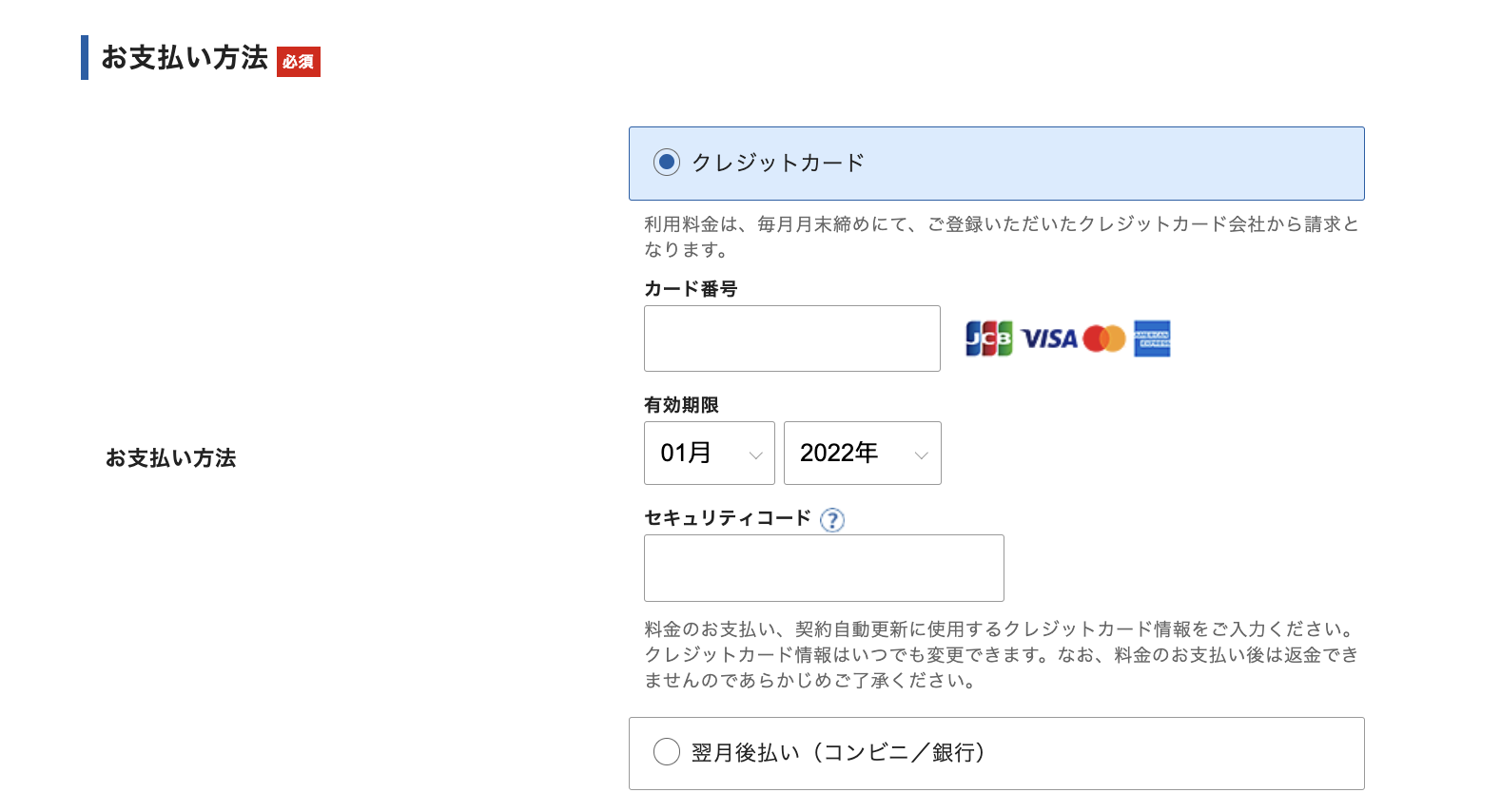Click the 翌月後払い（コンビニ／銀行）label text

point(838,752)
